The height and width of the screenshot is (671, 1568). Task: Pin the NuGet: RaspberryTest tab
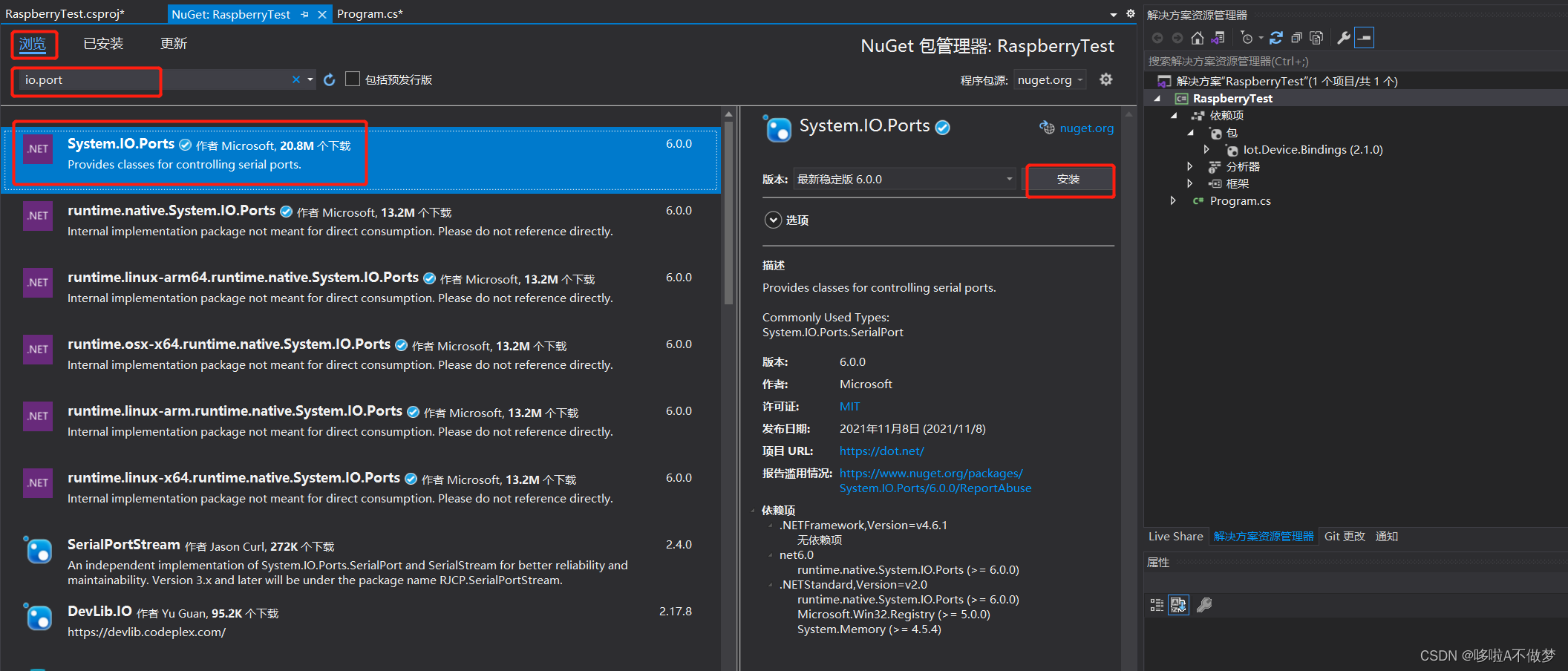[x=305, y=14]
